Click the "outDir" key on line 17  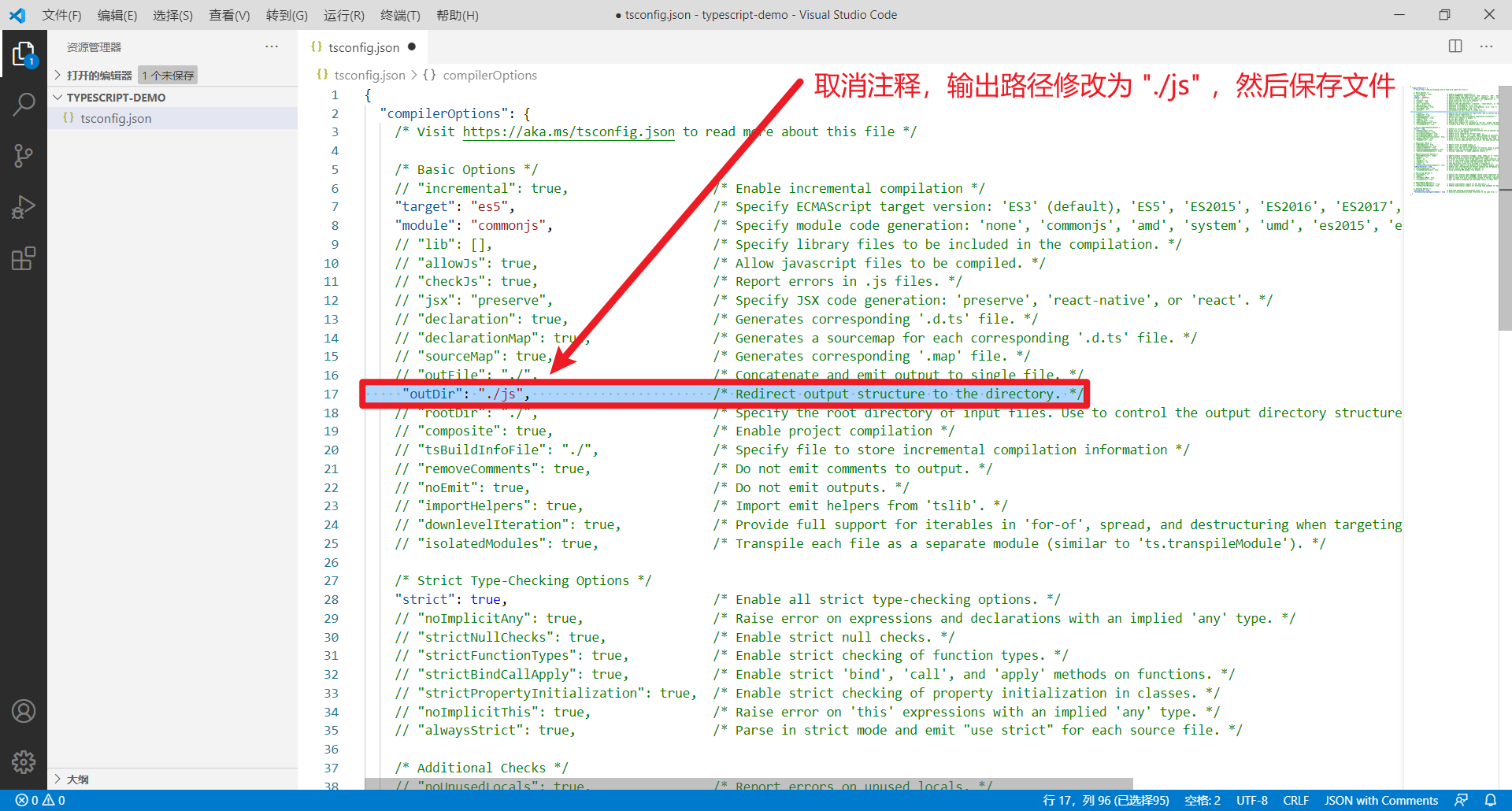click(432, 394)
